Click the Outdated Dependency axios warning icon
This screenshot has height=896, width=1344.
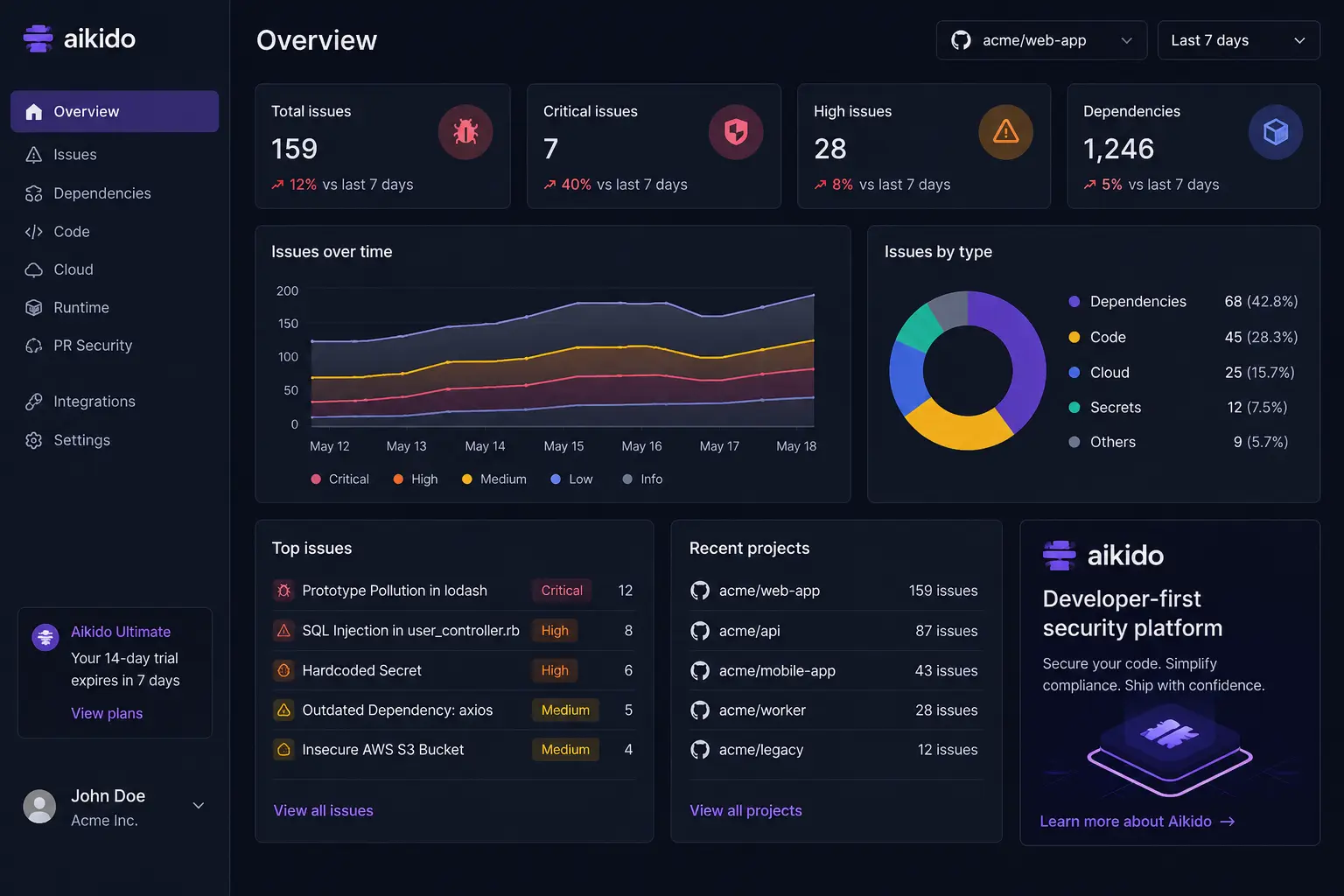click(283, 710)
